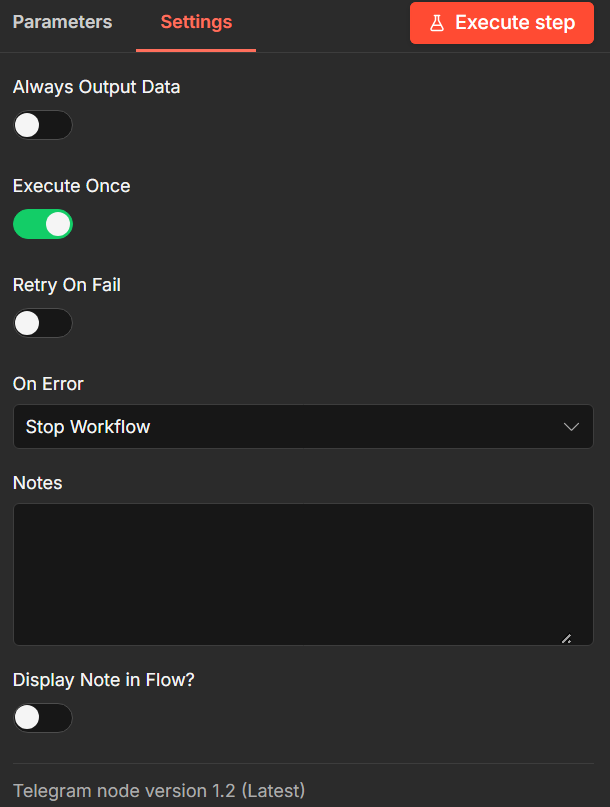
Task: Select the Settings tab
Action: click(x=196, y=22)
